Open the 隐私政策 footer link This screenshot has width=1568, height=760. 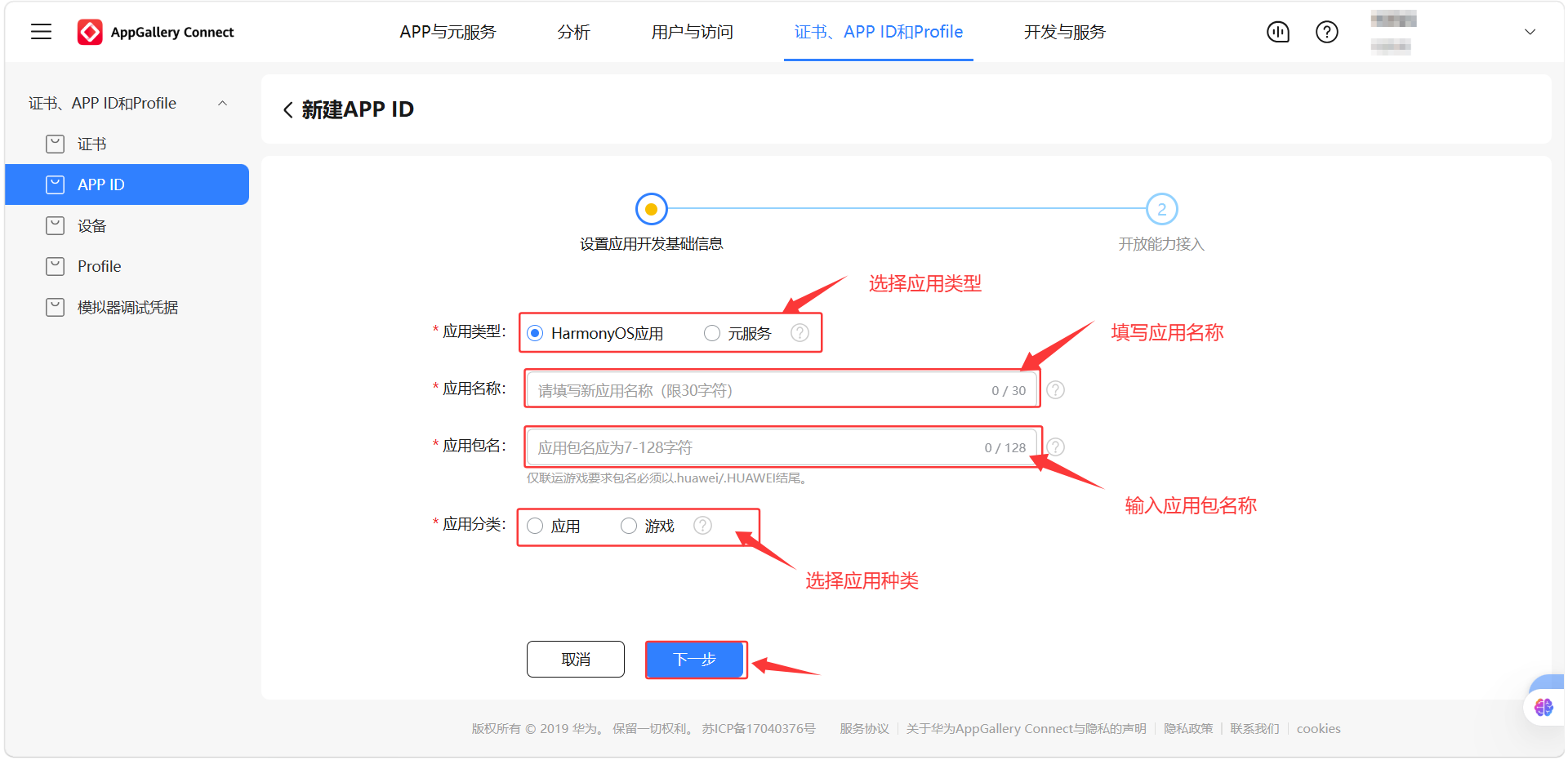tap(1188, 729)
